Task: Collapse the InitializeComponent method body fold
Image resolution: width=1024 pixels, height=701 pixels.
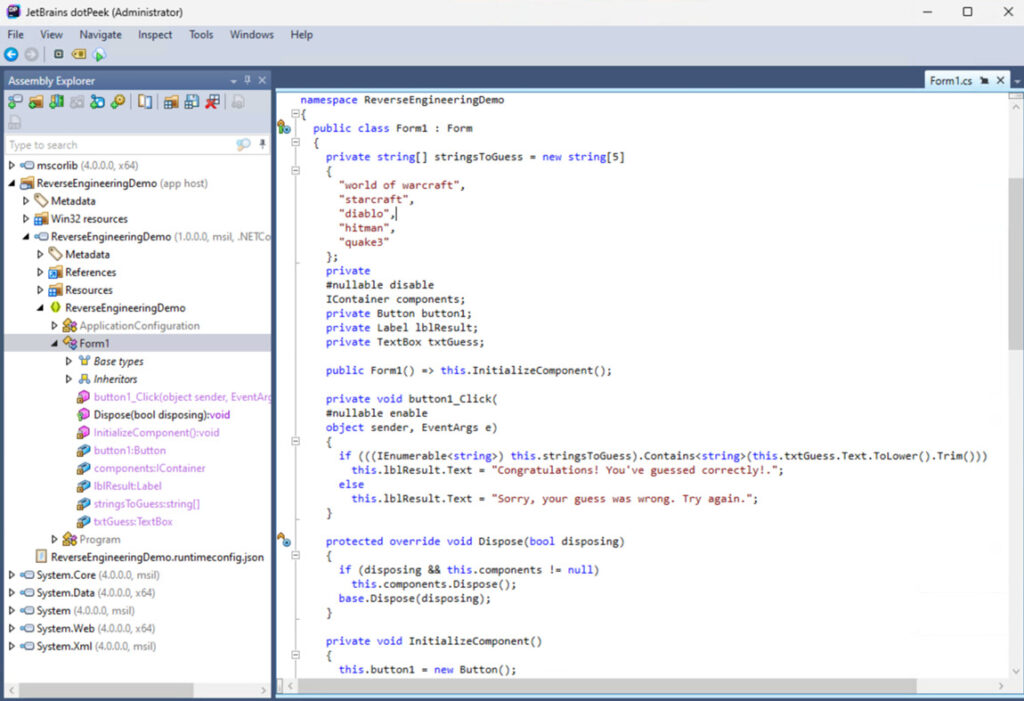Action: pyautogui.click(x=295, y=655)
